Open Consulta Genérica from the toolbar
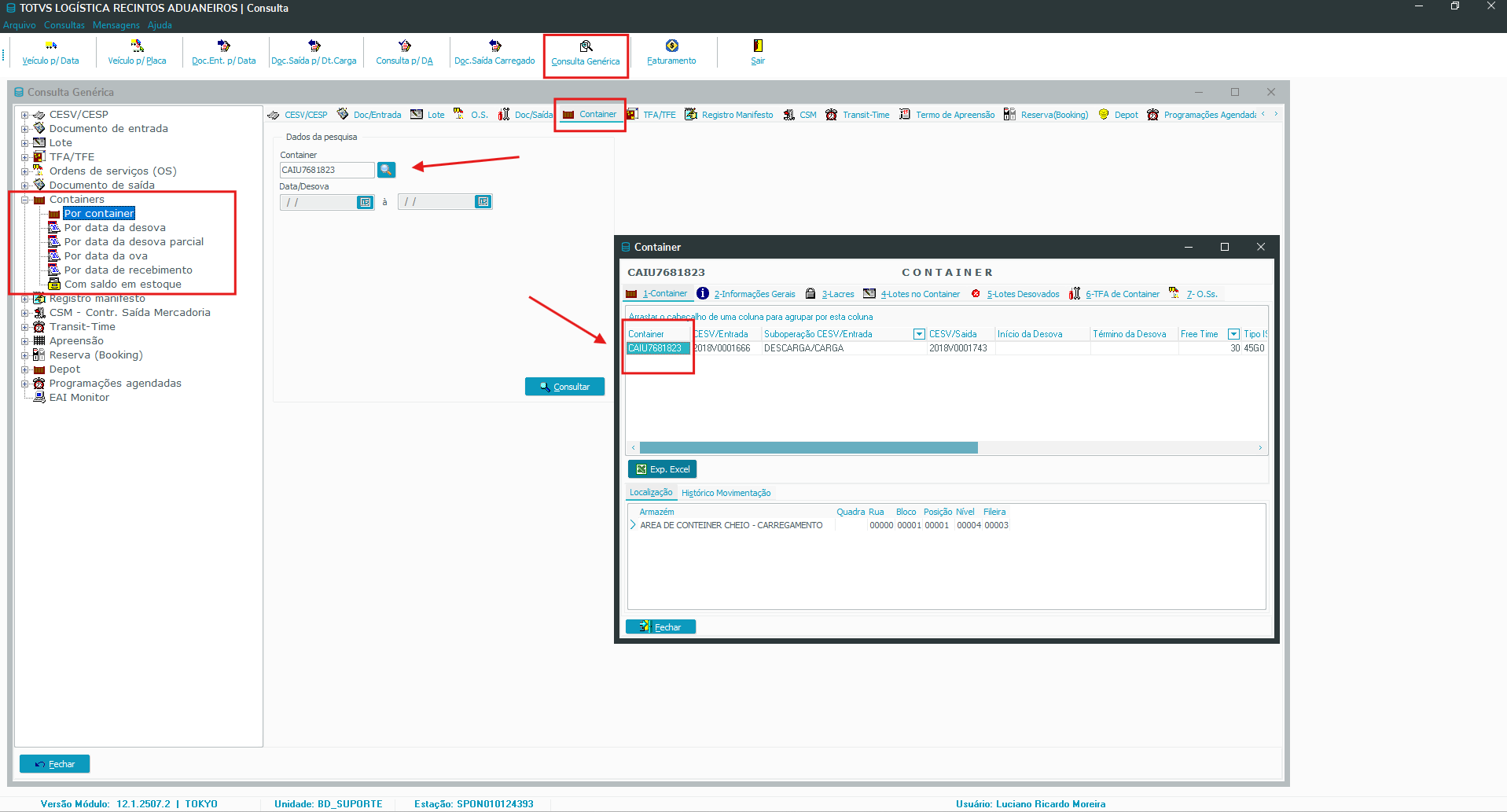Image resolution: width=1507 pixels, height=812 pixels. click(x=586, y=53)
